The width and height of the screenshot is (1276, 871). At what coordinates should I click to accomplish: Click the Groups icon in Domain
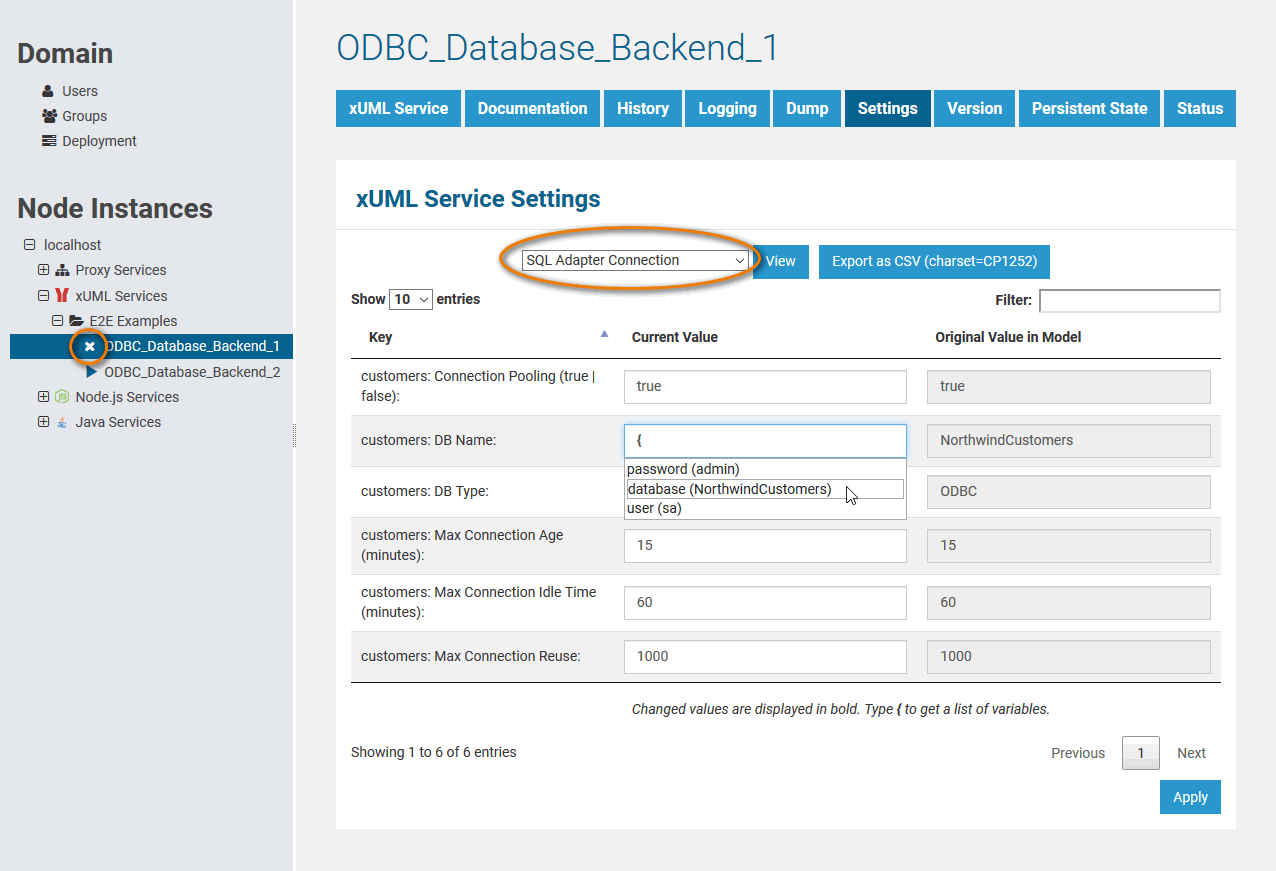pos(49,116)
